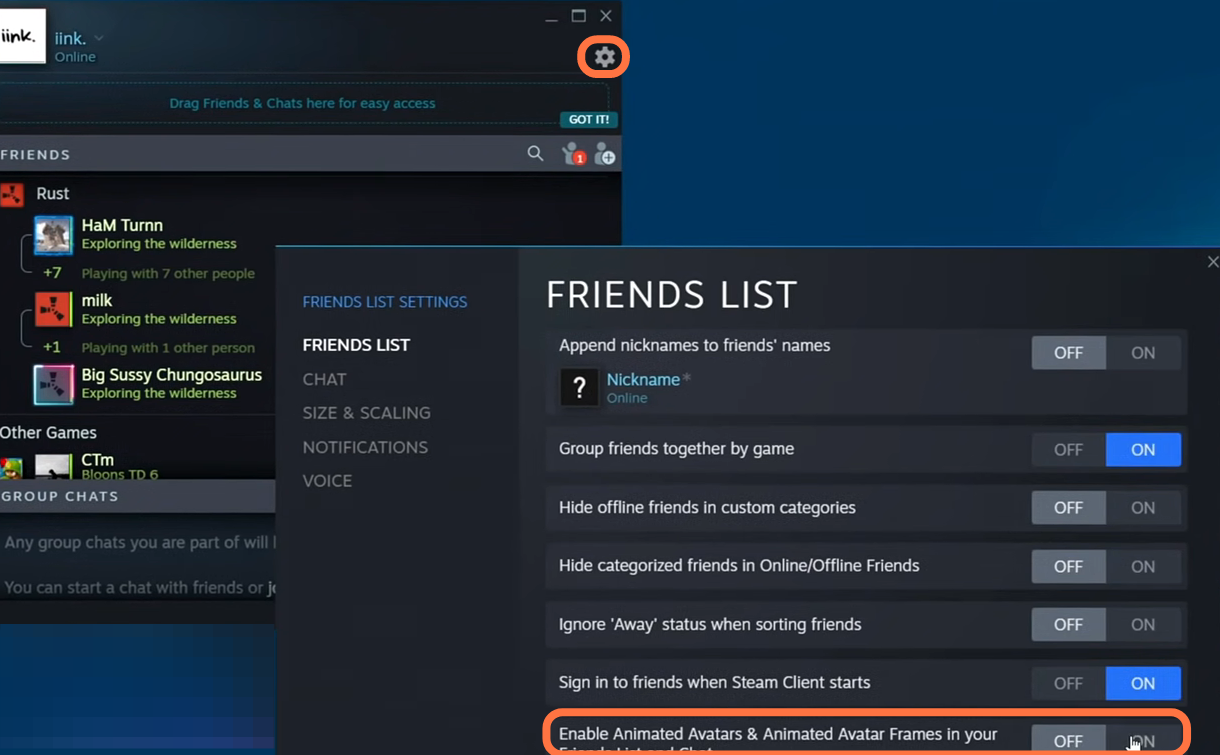The height and width of the screenshot is (755, 1220).
Task: Turn ON Animated Avatars & Avatar Frames
Action: (x=1143, y=740)
